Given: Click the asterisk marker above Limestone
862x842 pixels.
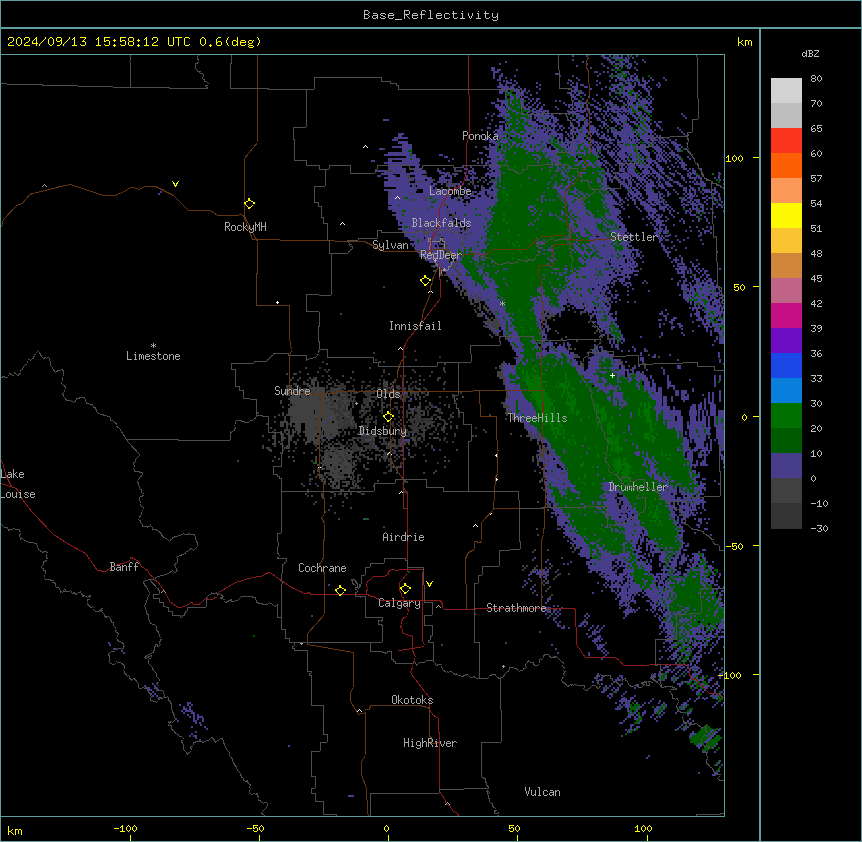Looking at the screenshot, I should [x=153, y=346].
